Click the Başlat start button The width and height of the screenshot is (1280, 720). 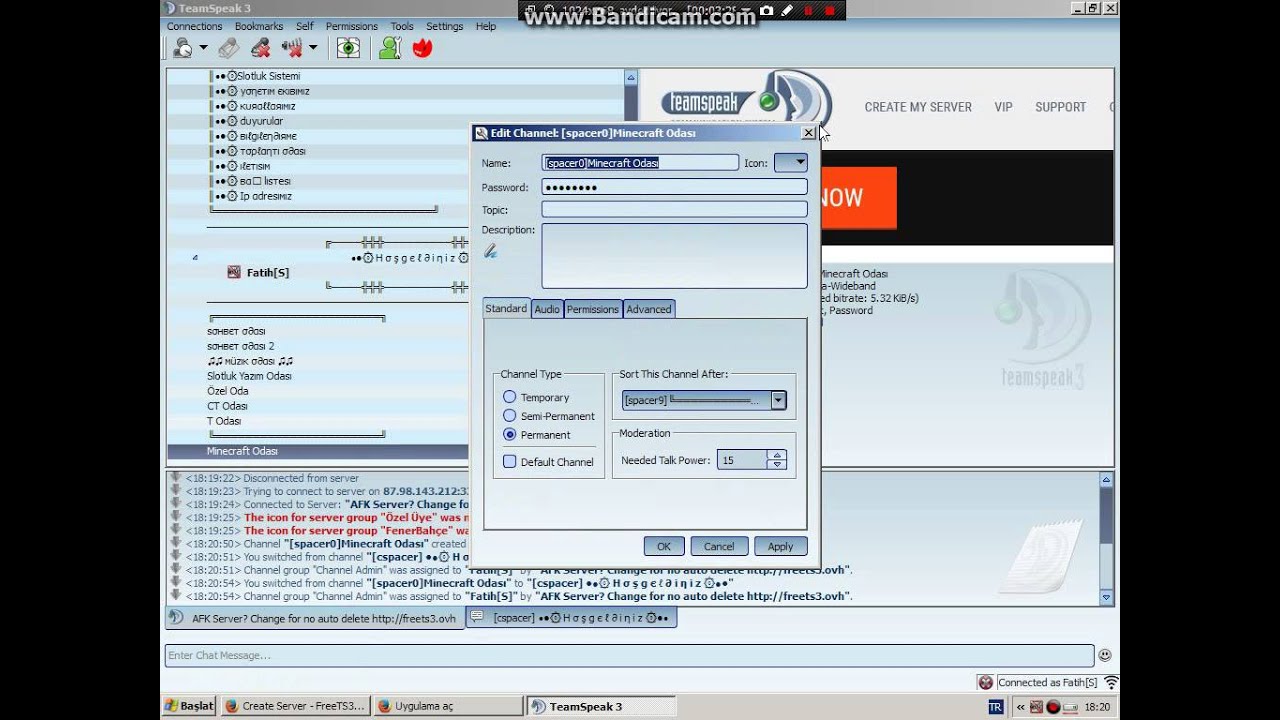coord(189,706)
